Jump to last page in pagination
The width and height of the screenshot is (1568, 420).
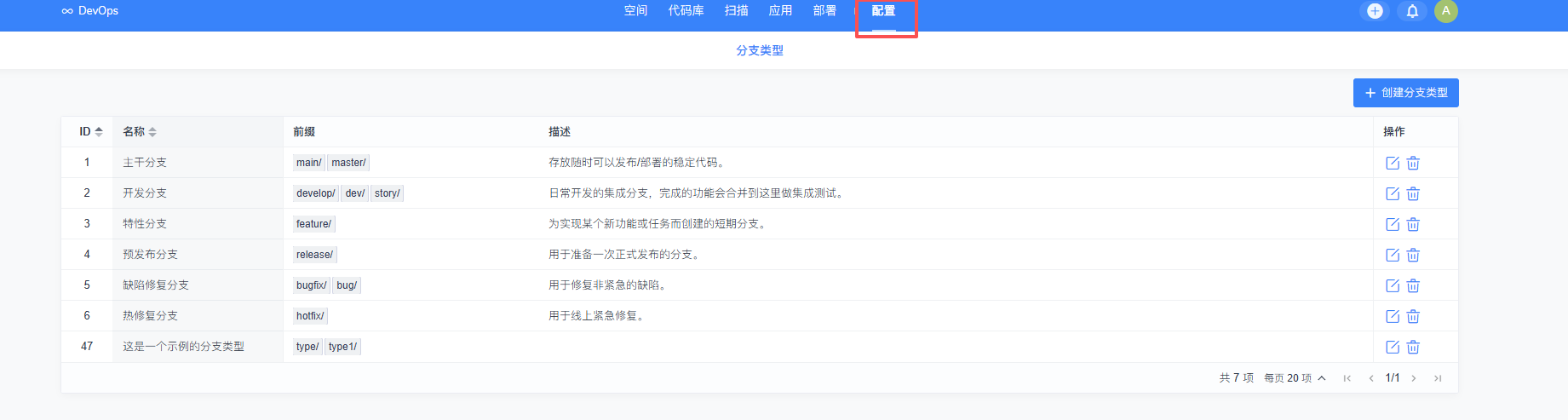pyautogui.click(x=1438, y=378)
